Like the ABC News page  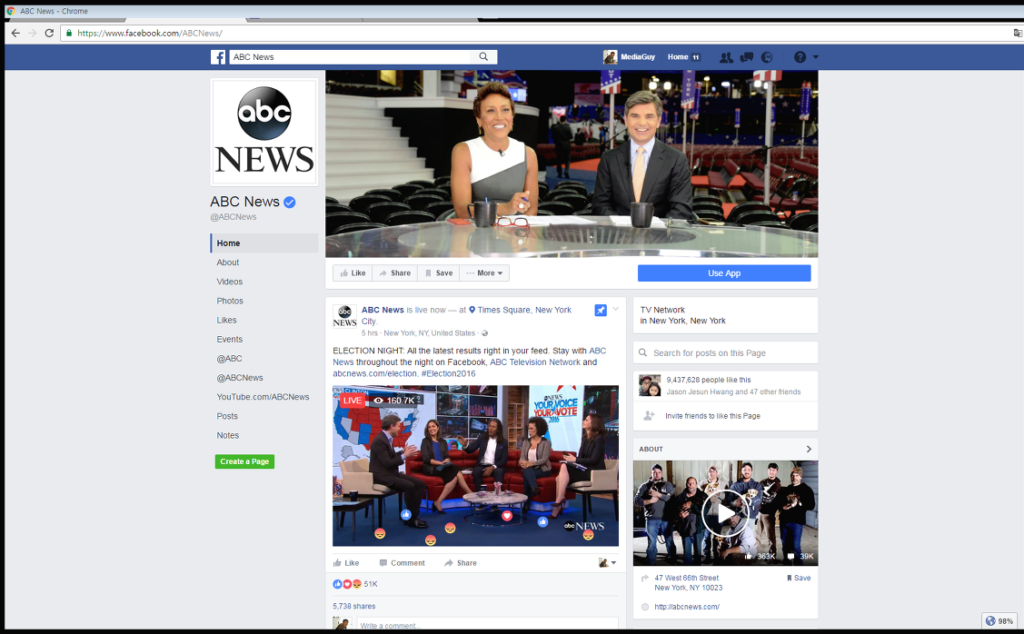click(x=353, y=274)
